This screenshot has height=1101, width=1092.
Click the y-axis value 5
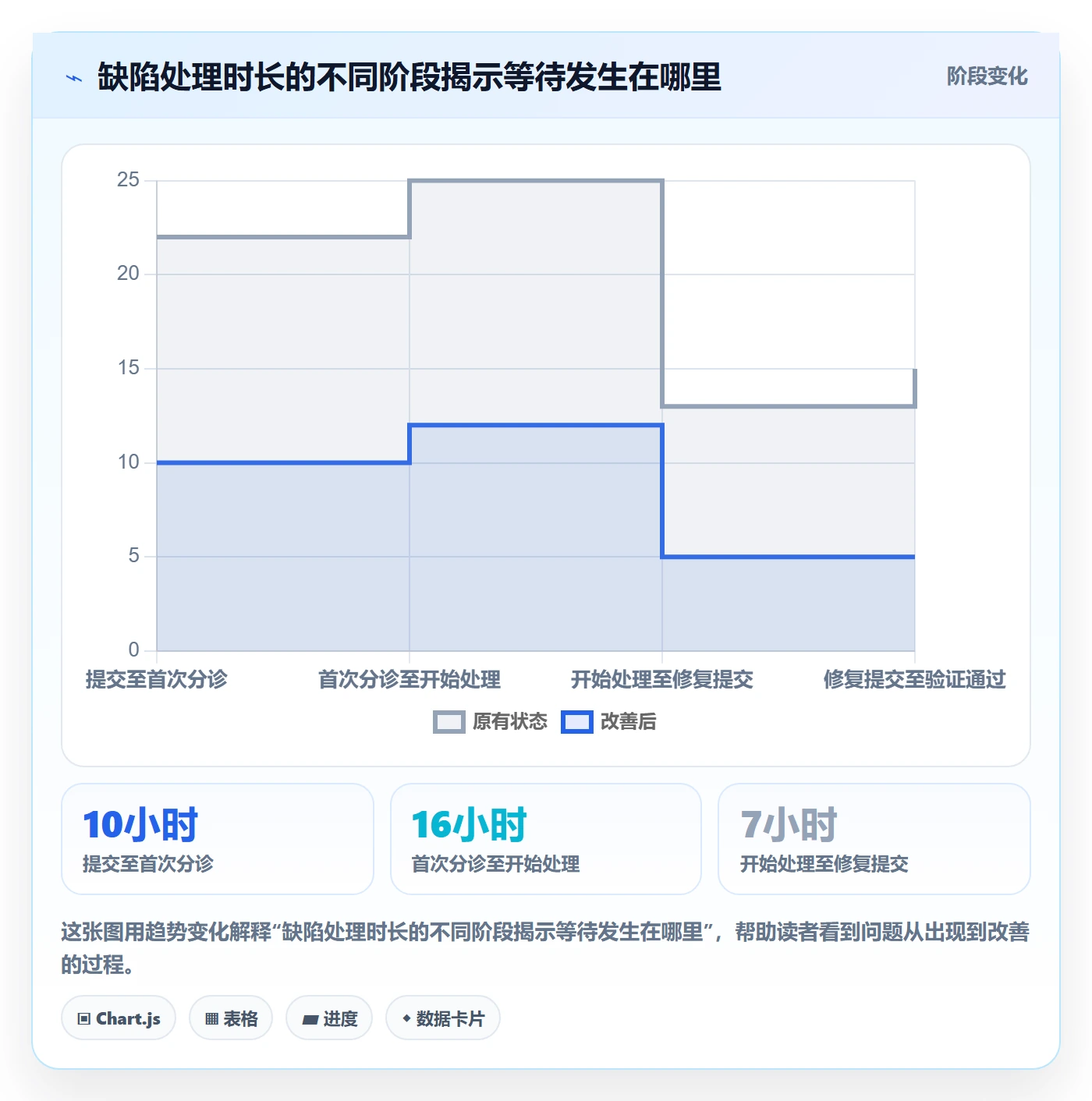[133, 556]
